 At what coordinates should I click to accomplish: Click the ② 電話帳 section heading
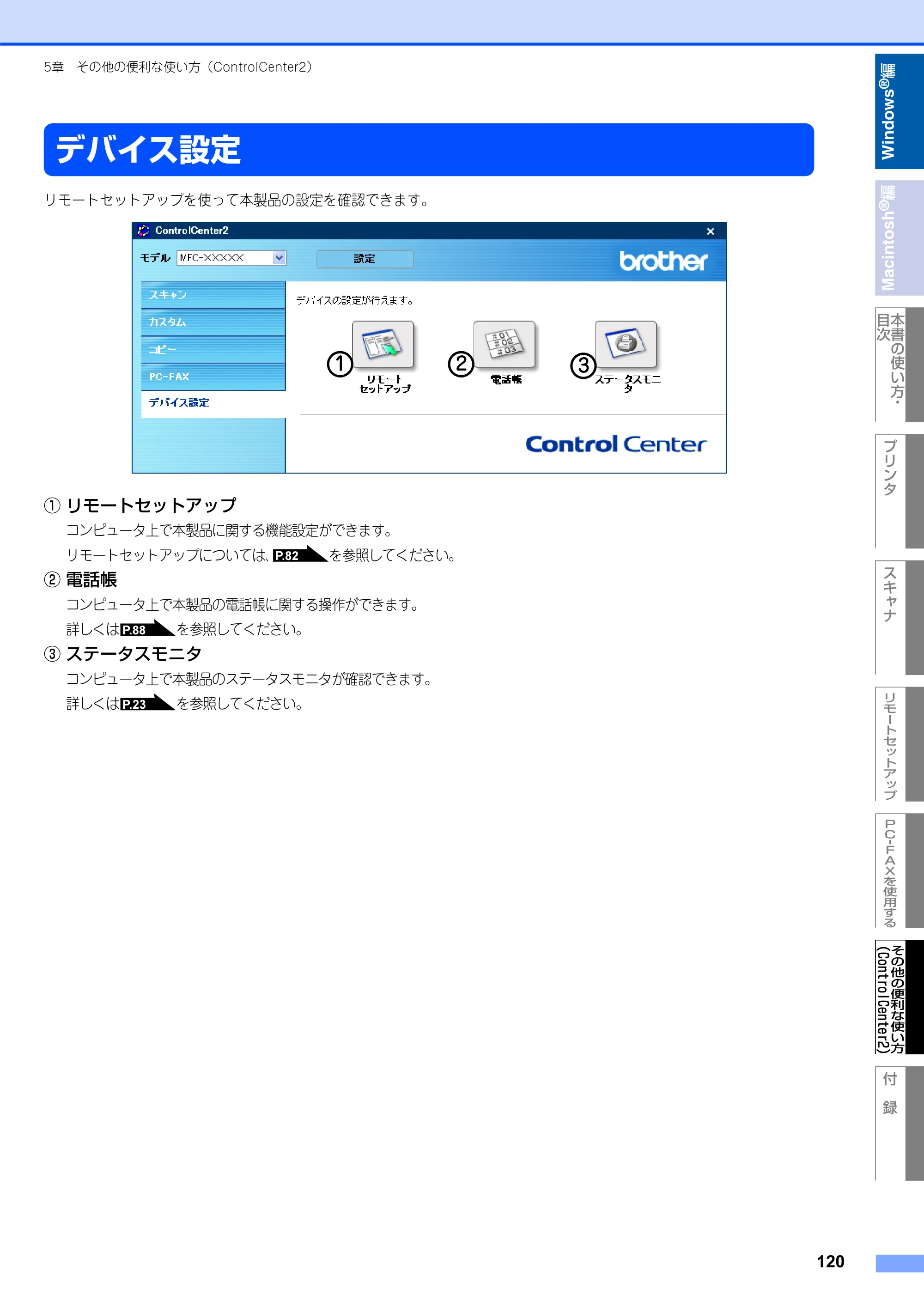click(x=80, y=579)
